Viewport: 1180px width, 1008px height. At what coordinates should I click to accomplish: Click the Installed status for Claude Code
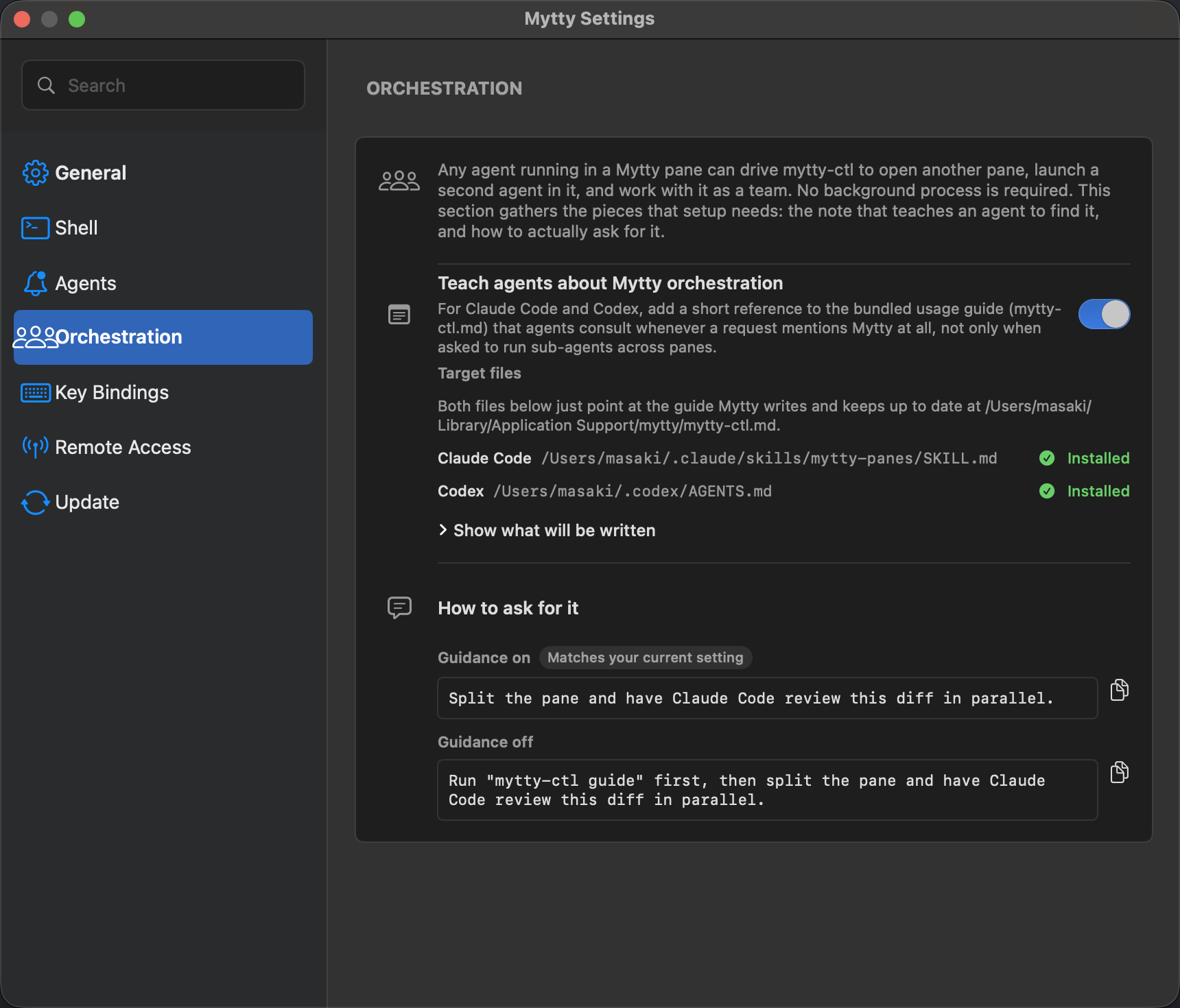point(1098,458)
